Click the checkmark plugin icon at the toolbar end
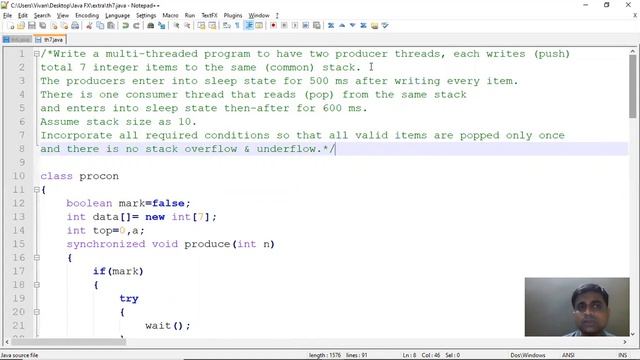Viewport: 640px width, 360px height. point(385,26)
